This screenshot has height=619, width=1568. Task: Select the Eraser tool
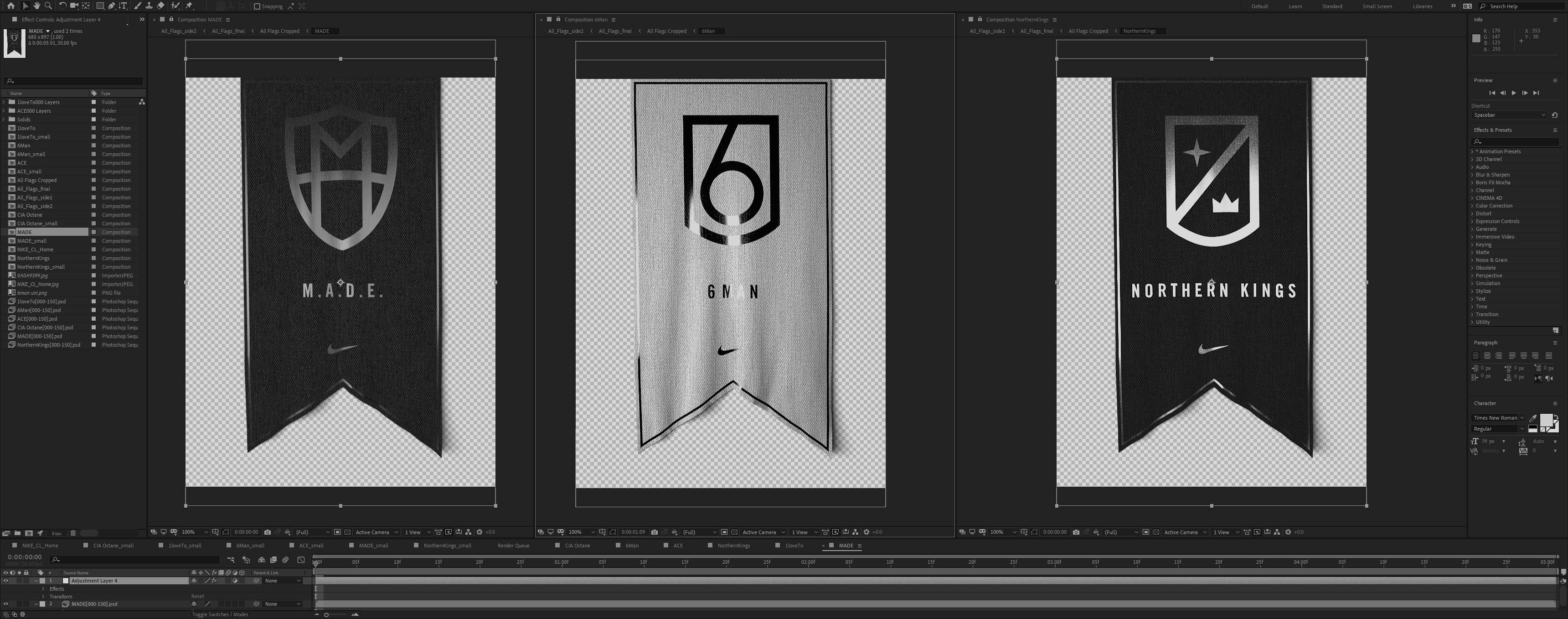point(161,5)
